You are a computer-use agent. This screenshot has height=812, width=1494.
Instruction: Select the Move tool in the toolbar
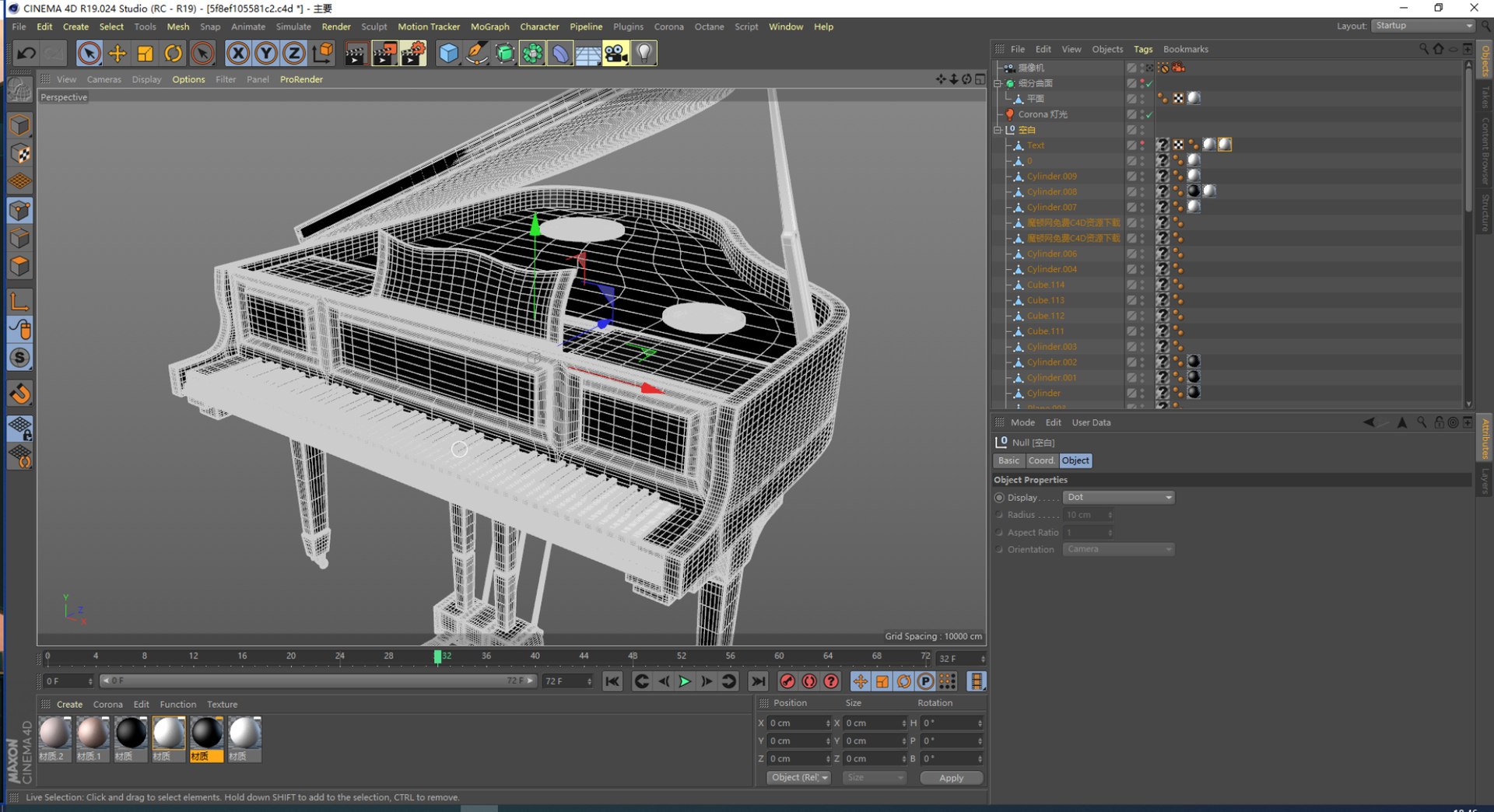(117, 53)
